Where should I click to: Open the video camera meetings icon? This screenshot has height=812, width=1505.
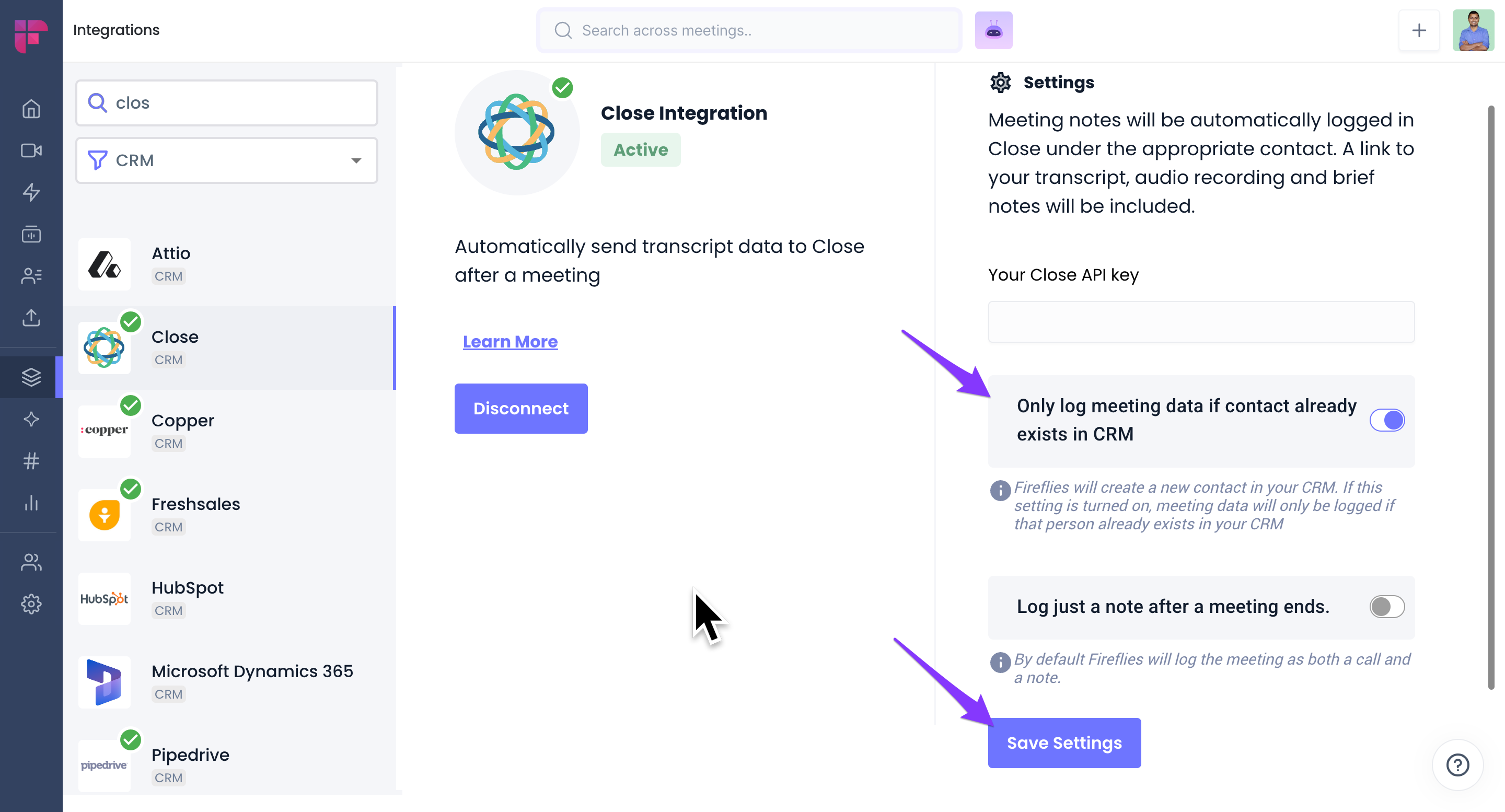[31, 150]
